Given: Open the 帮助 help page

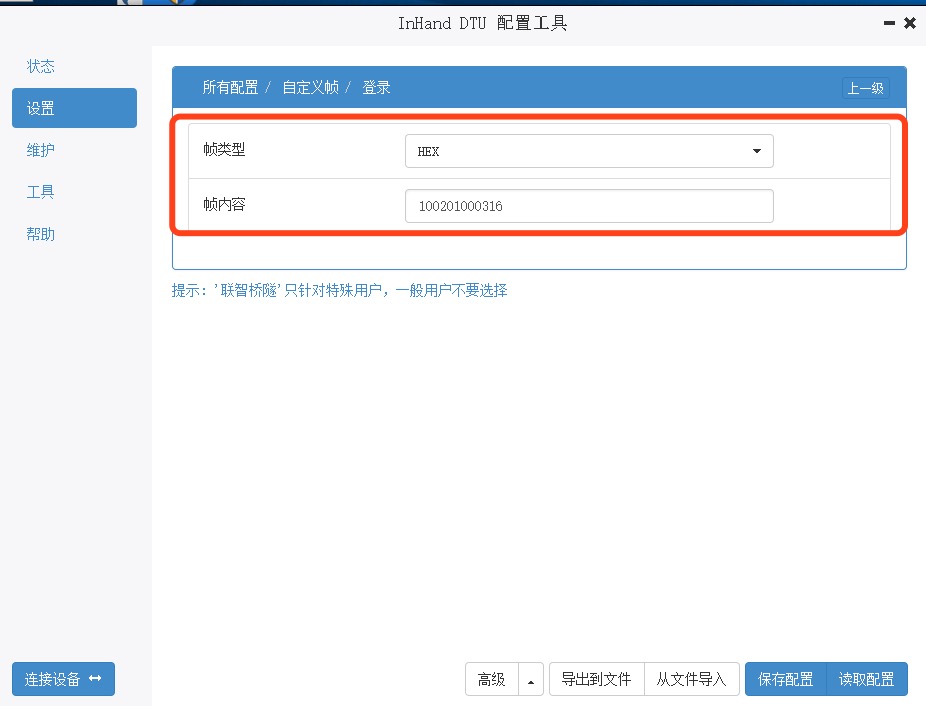Looking at the screenshot, I should pos(41,234).
